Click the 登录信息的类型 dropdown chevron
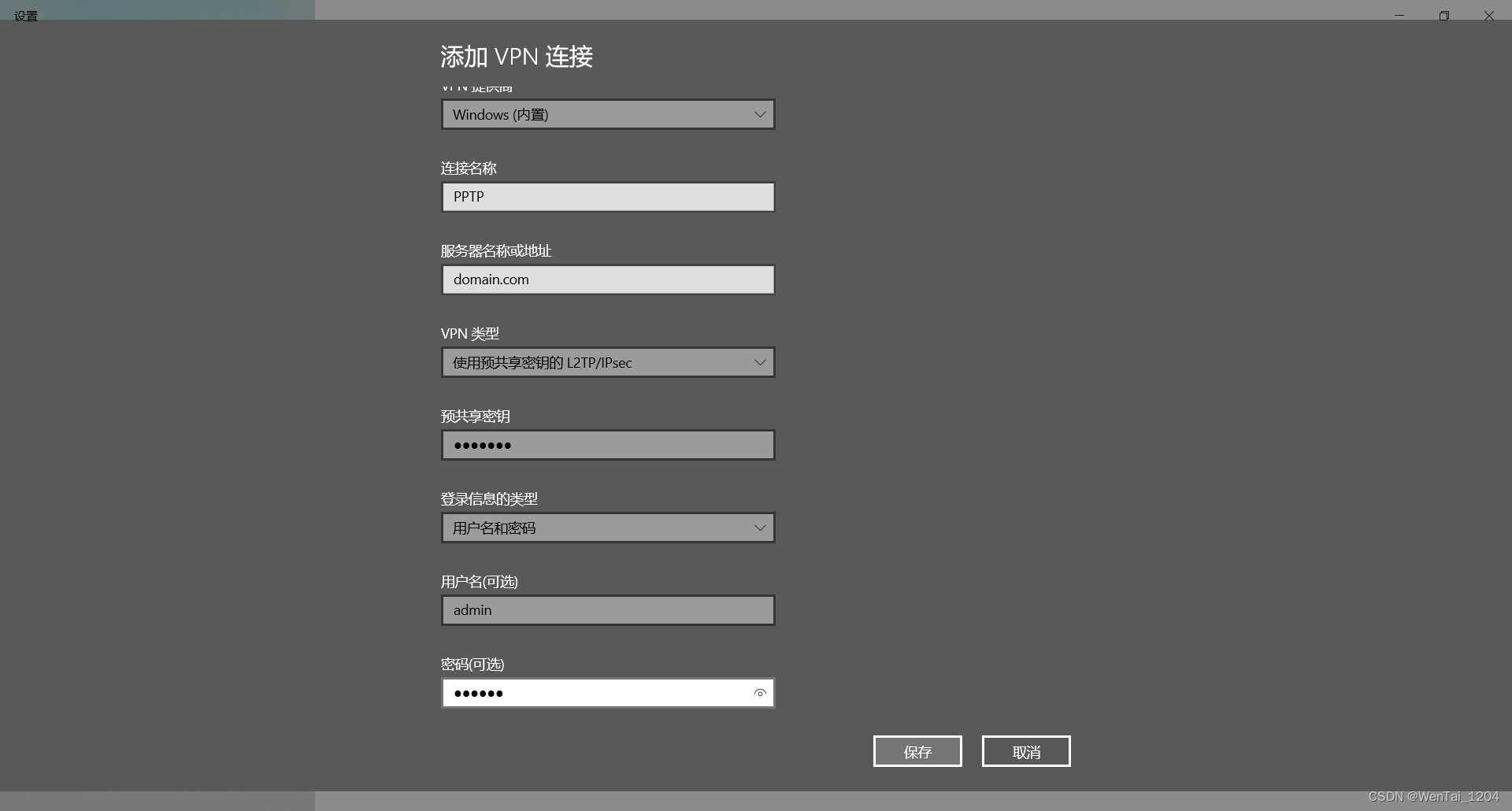This screenshot has height=811, width=1512. [758, 528]
